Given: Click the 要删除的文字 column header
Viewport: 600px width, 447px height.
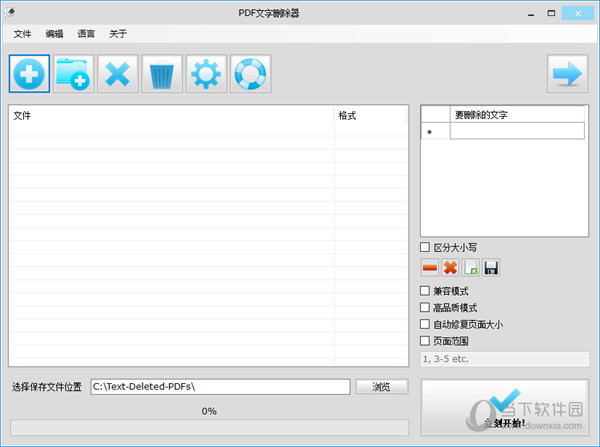Looking at the screenshot, I should coord(517,114).
